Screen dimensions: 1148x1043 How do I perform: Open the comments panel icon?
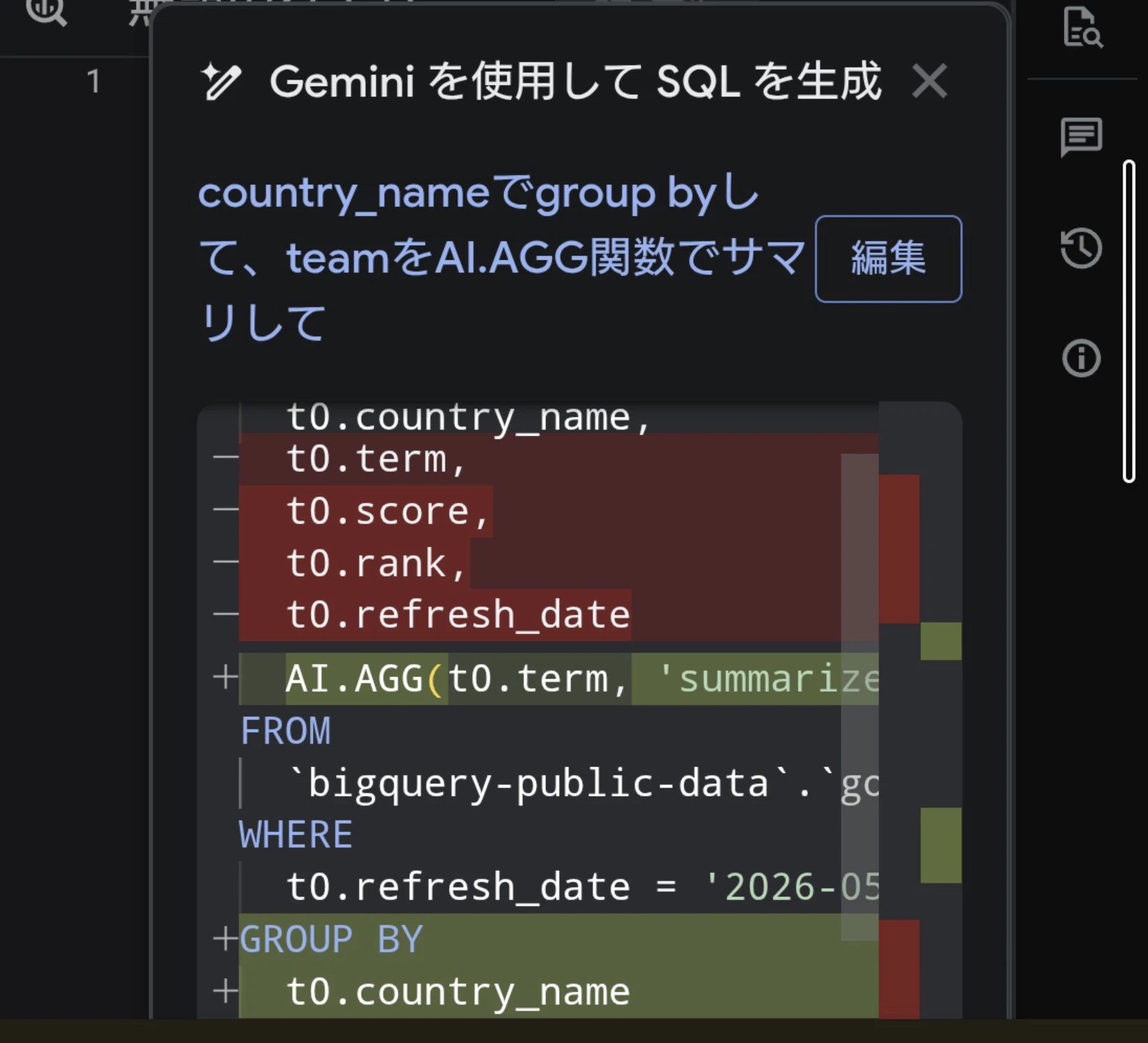(1082, 136)
